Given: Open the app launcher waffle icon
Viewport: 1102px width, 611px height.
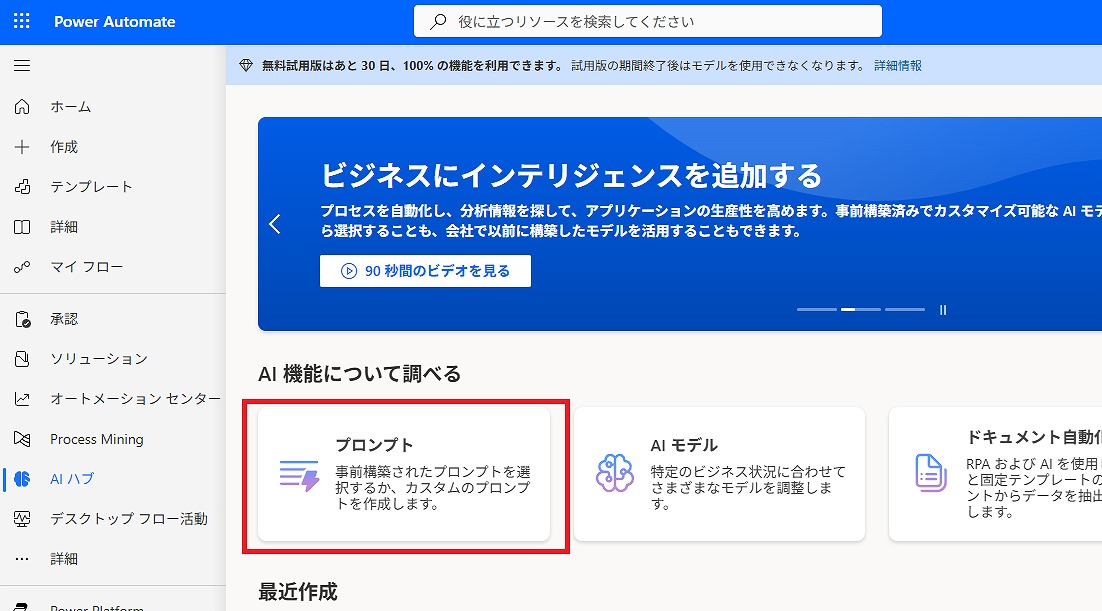Looking at the screenshot, I should click(x=22, y=21).
